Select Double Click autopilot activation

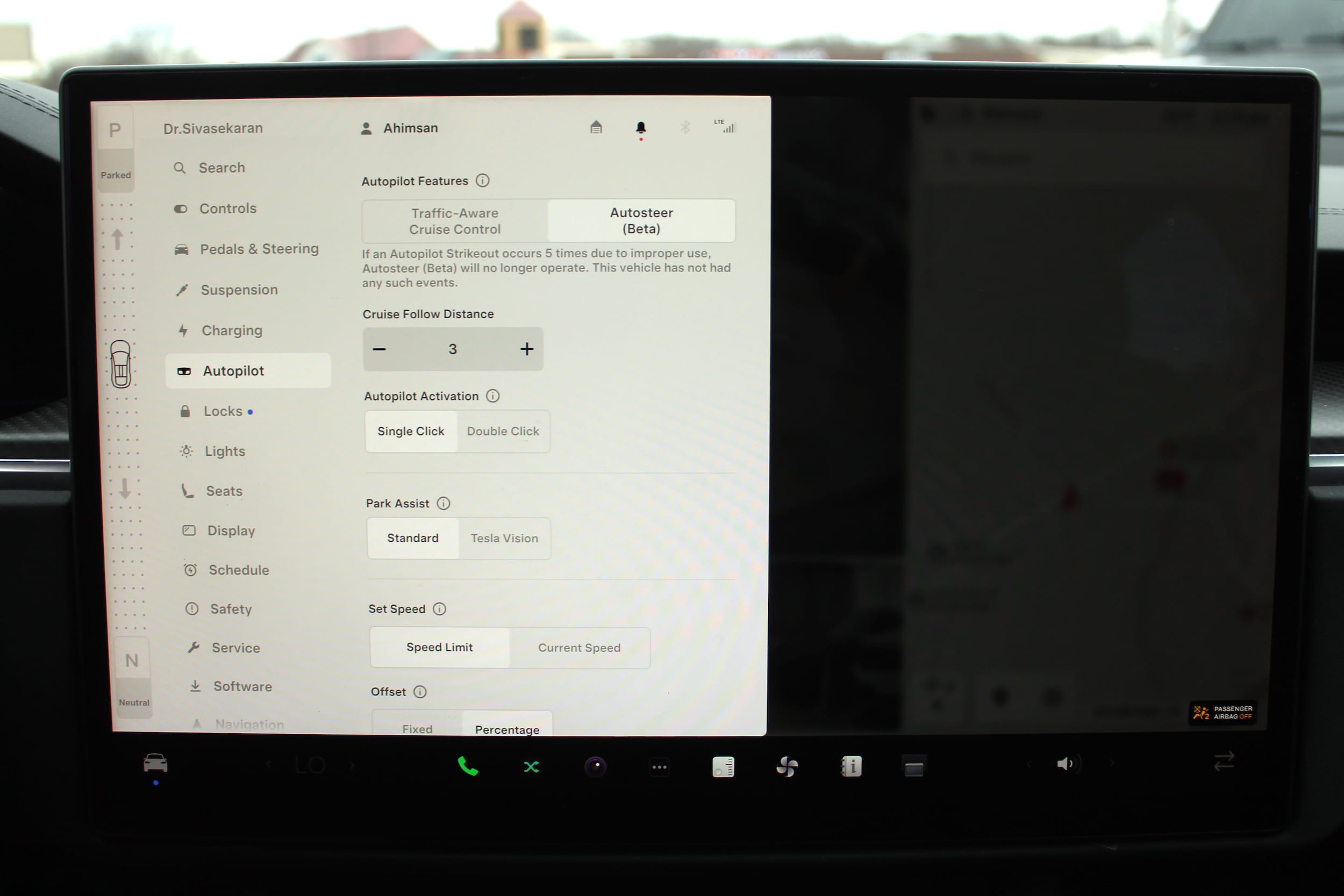coord(503,432)
